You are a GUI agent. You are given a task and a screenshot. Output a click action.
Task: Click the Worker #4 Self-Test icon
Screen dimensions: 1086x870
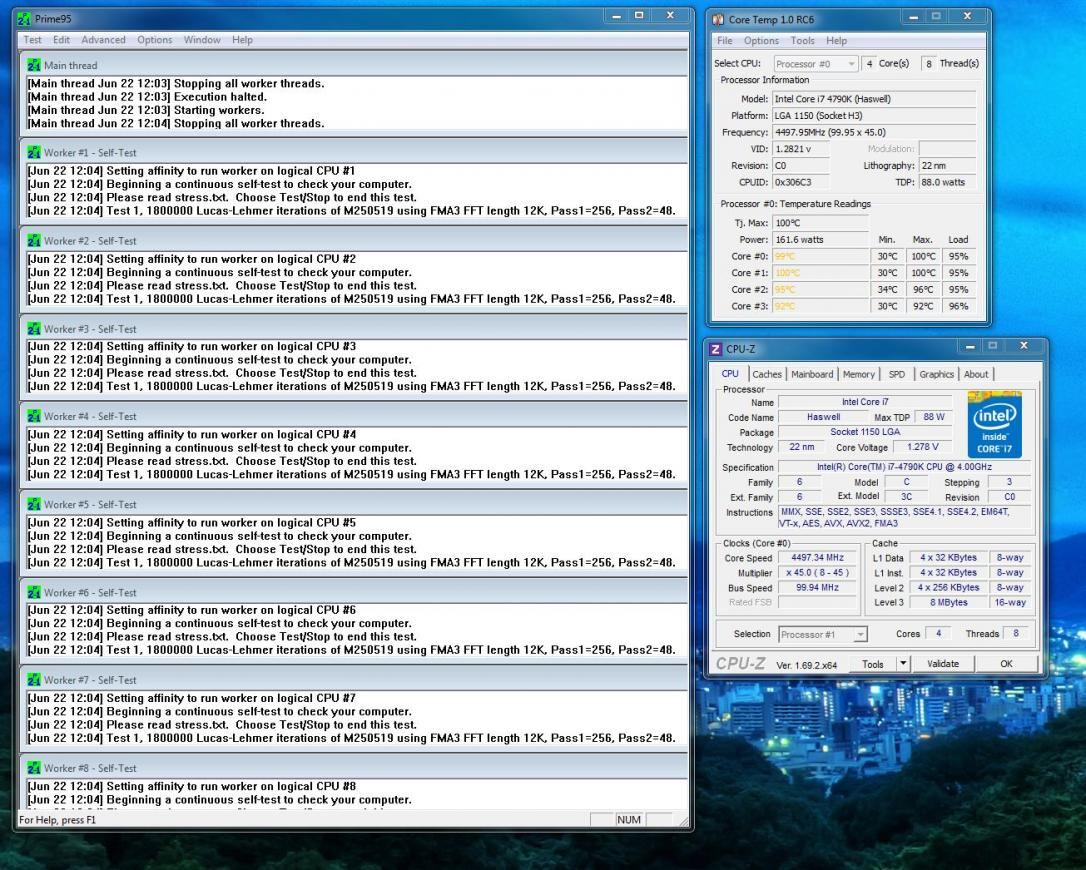[x=34, y=416]
